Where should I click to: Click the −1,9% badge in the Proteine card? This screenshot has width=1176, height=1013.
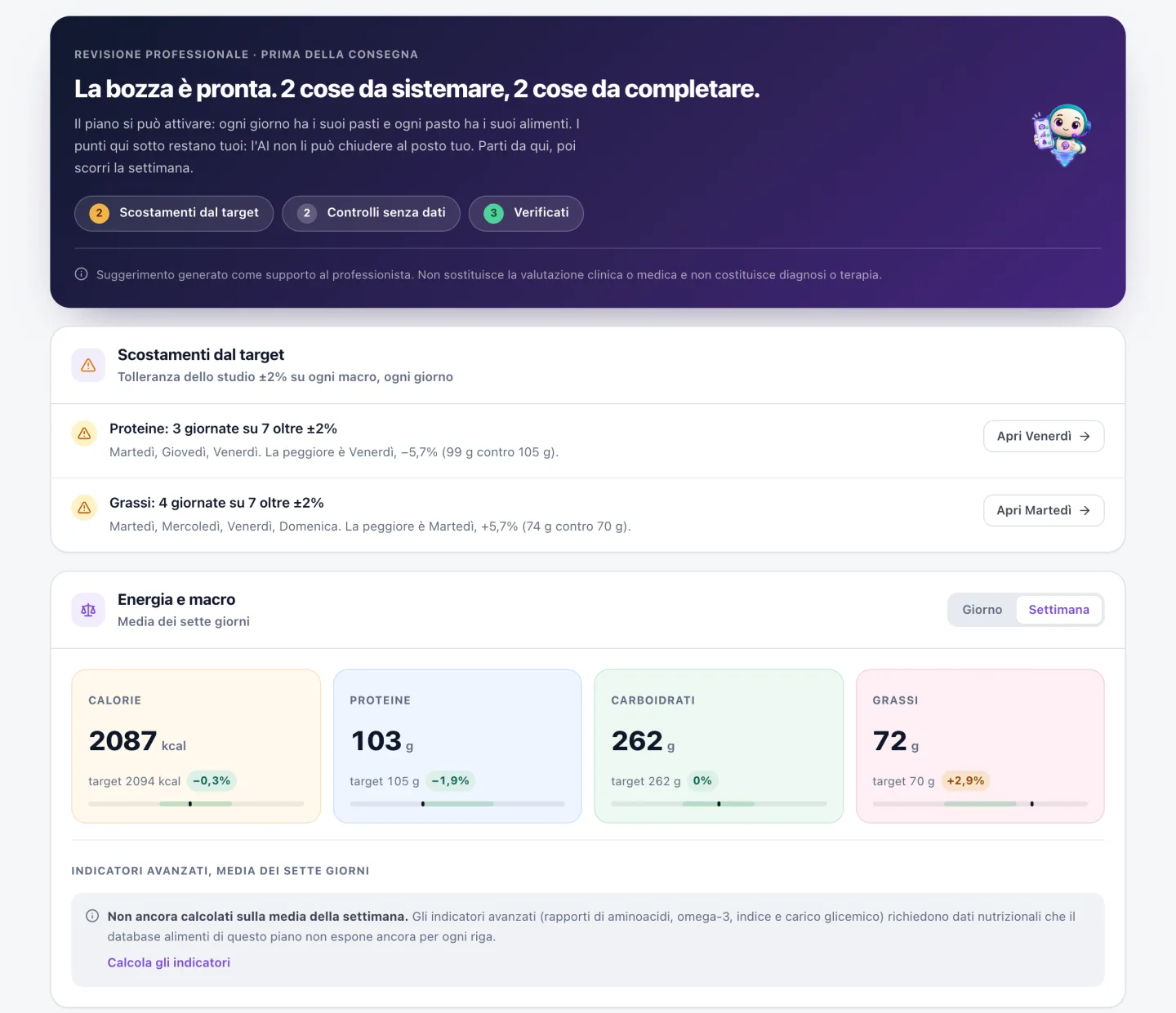point(451,781)
